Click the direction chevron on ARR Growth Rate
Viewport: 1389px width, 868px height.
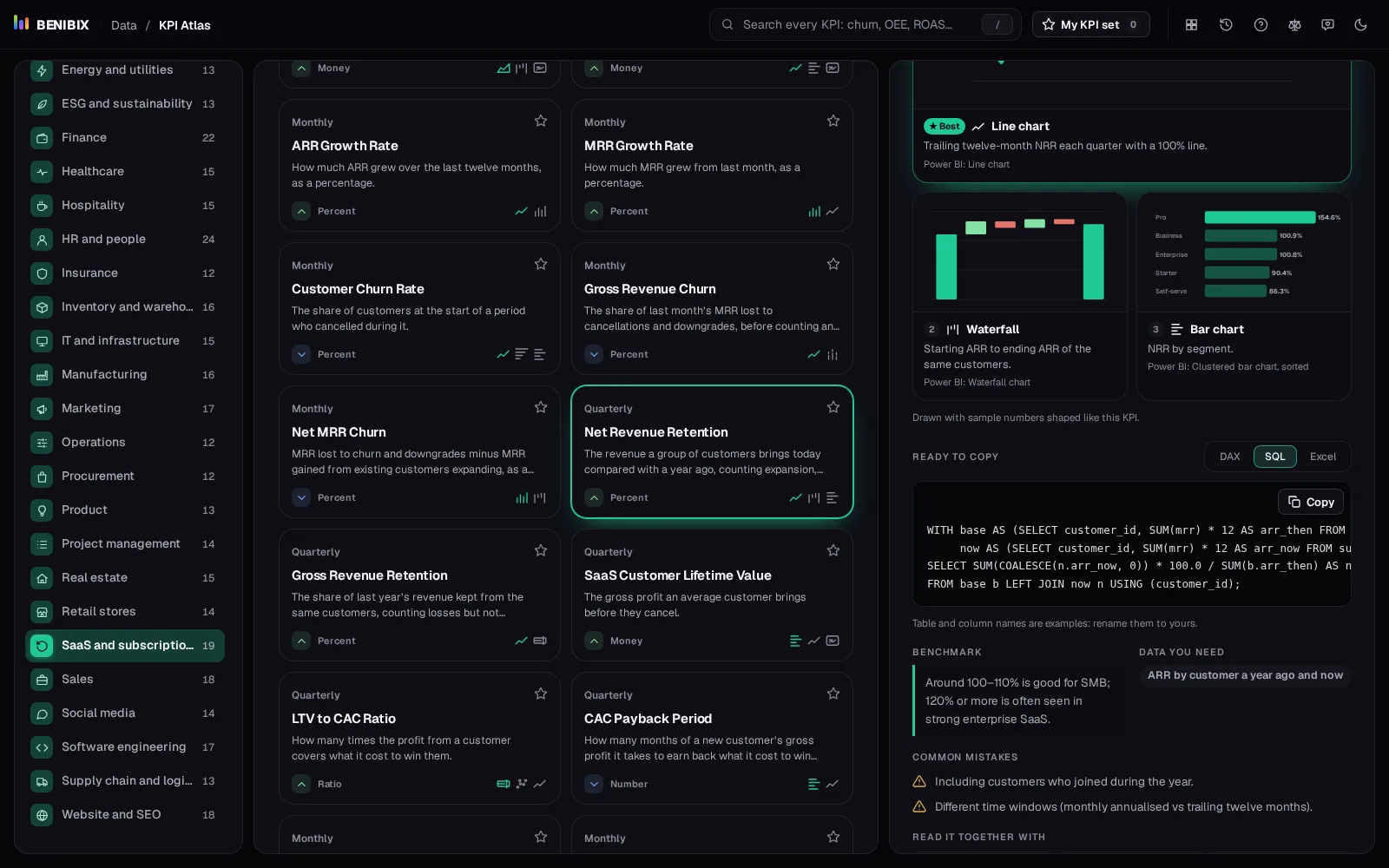pyautogui.click(x=301, y=211)
